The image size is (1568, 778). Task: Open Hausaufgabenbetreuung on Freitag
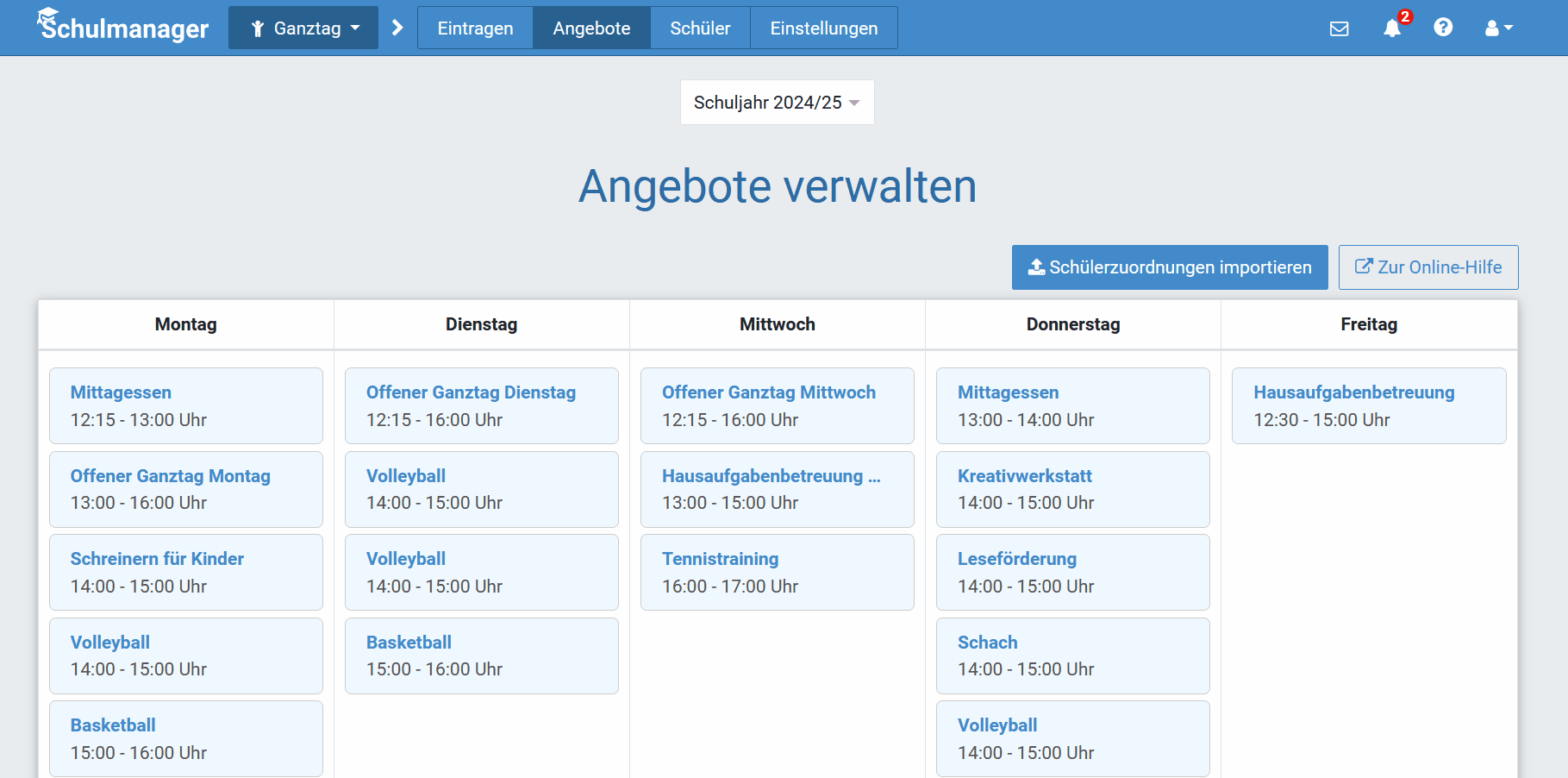pos(1368,405)
